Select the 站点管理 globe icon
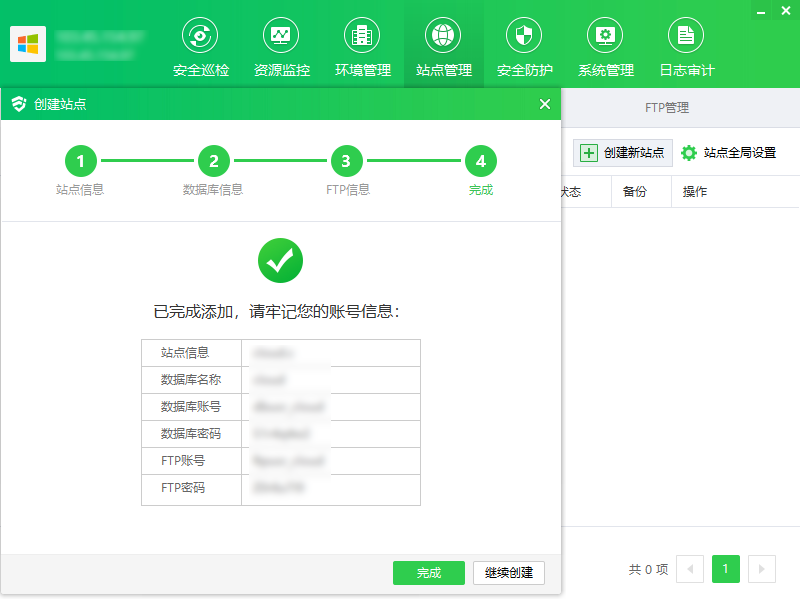The width and height of the screenshot is (800, 600). 443,35
